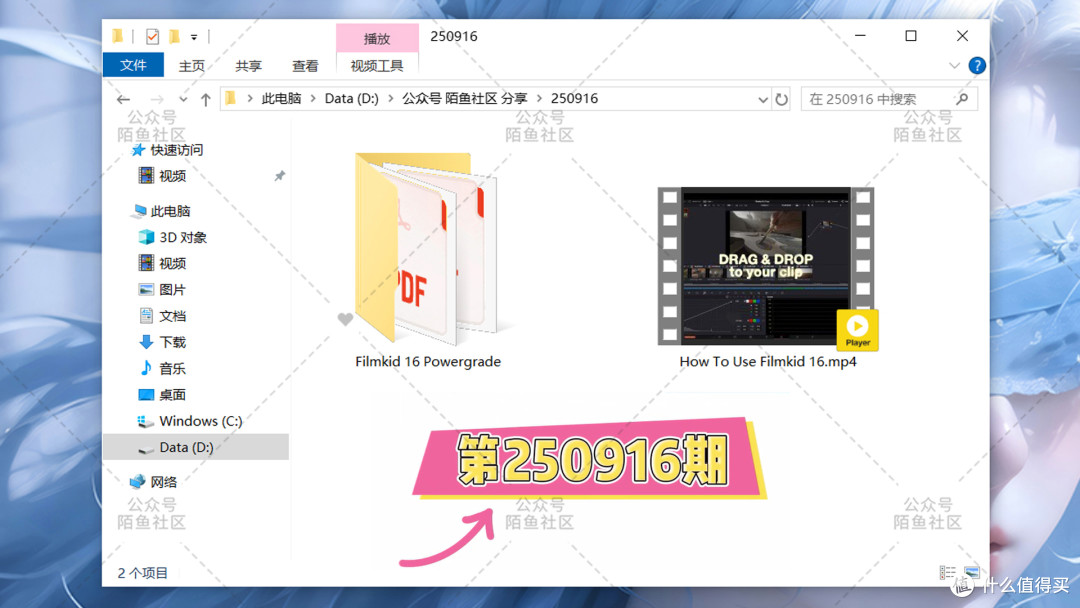Click Data (D:) breadcrumb in address bar
This screenshot has width=1080, height=608.
[351, 98]
